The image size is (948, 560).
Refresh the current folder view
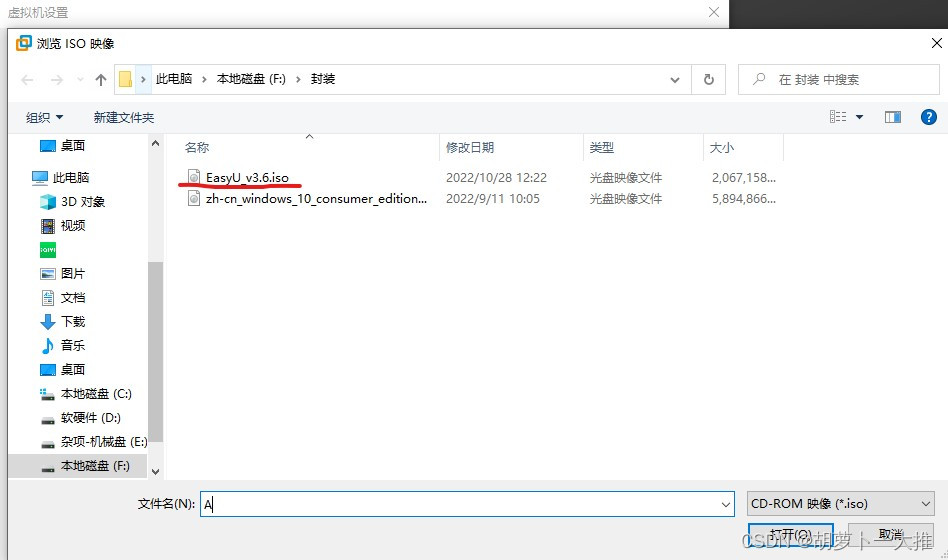point(709,79)
